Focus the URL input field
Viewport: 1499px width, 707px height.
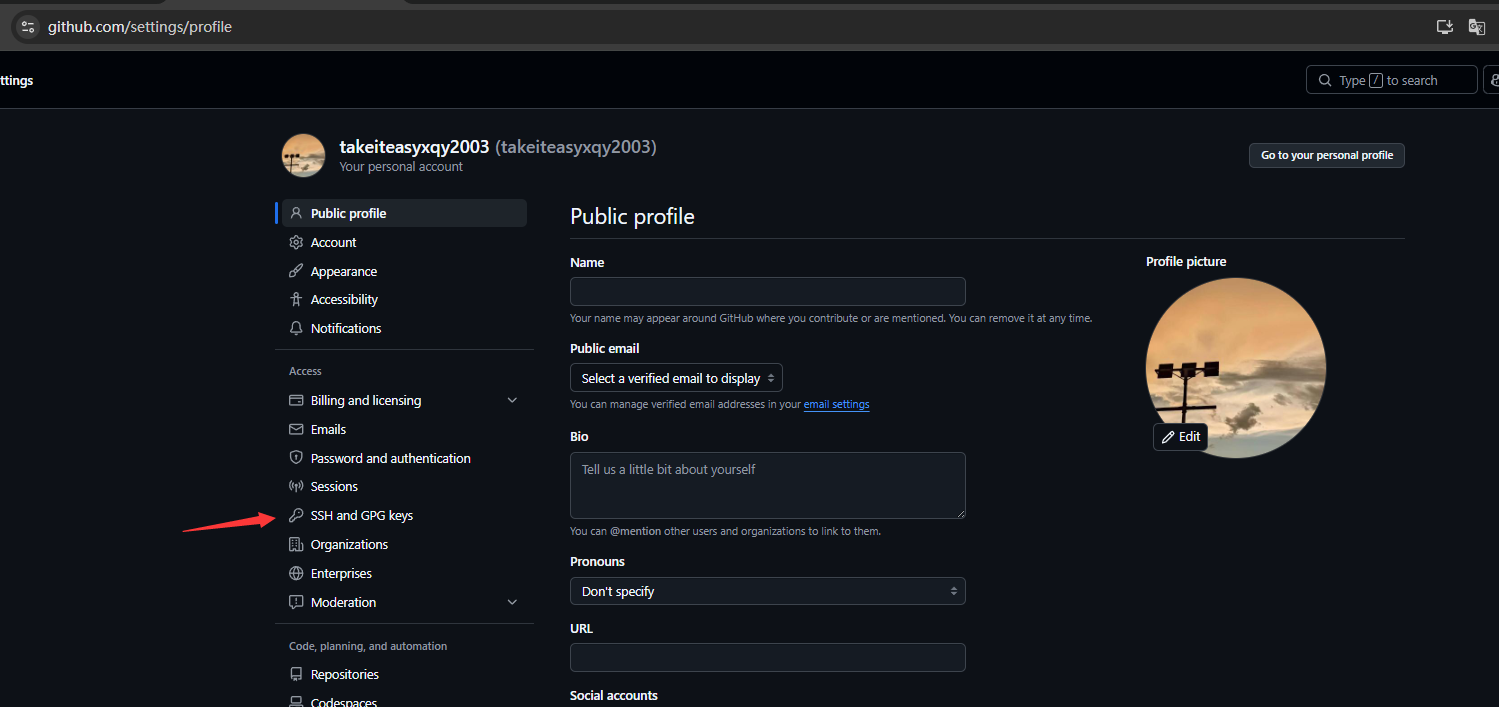point(768,657)
